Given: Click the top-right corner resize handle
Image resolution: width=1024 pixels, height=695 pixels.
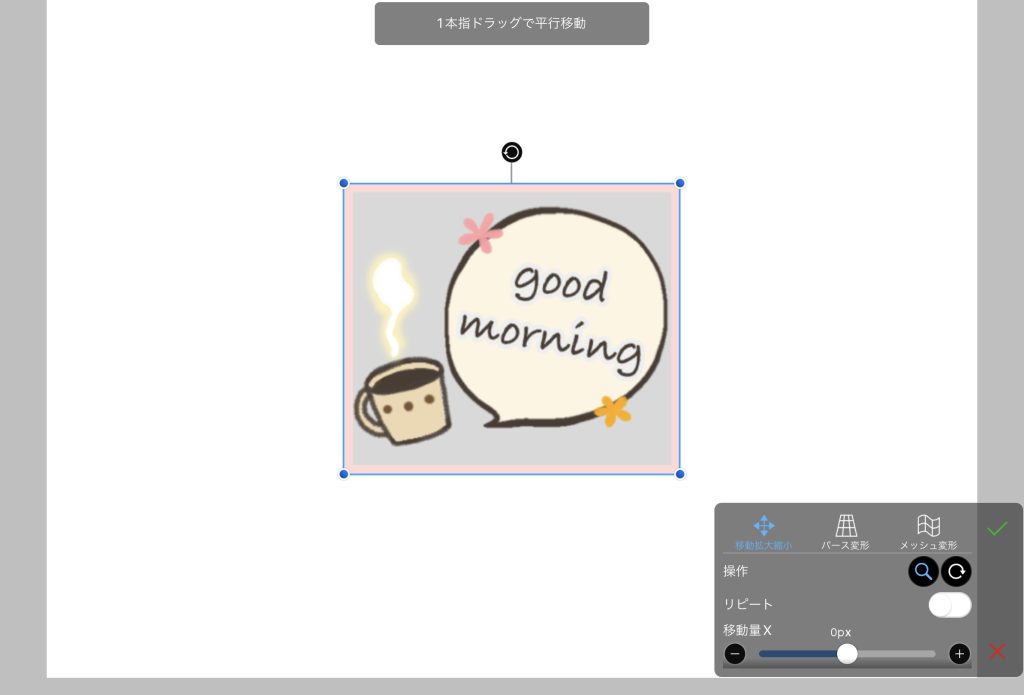Looking at the screenshot, I should point(680,183).
